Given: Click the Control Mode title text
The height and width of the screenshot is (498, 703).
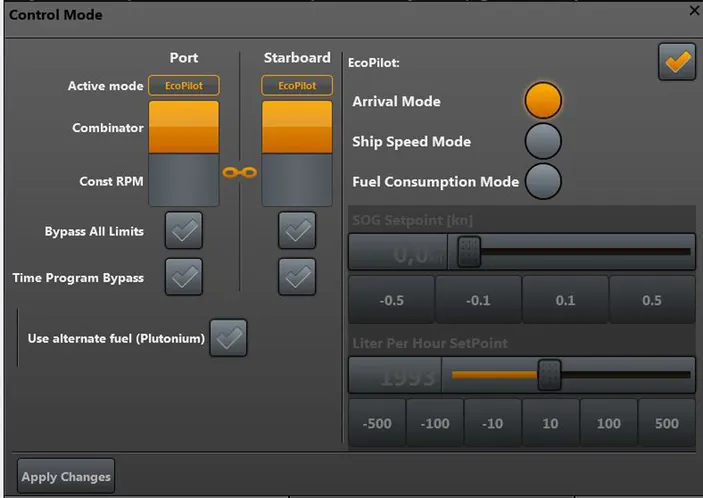Looking at the screenshot, I should [56, 15].
